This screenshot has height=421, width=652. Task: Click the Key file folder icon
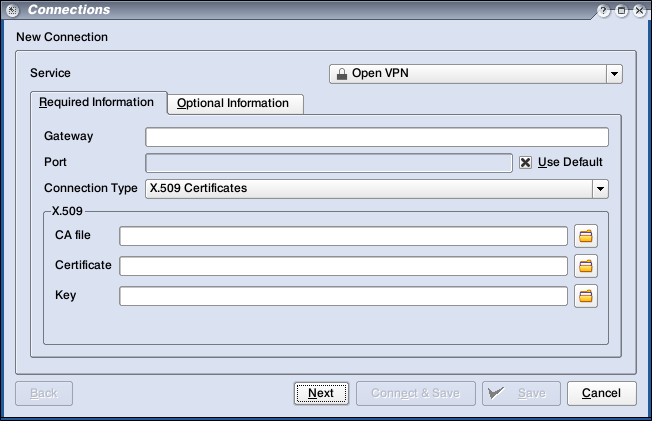pos(586,296)
